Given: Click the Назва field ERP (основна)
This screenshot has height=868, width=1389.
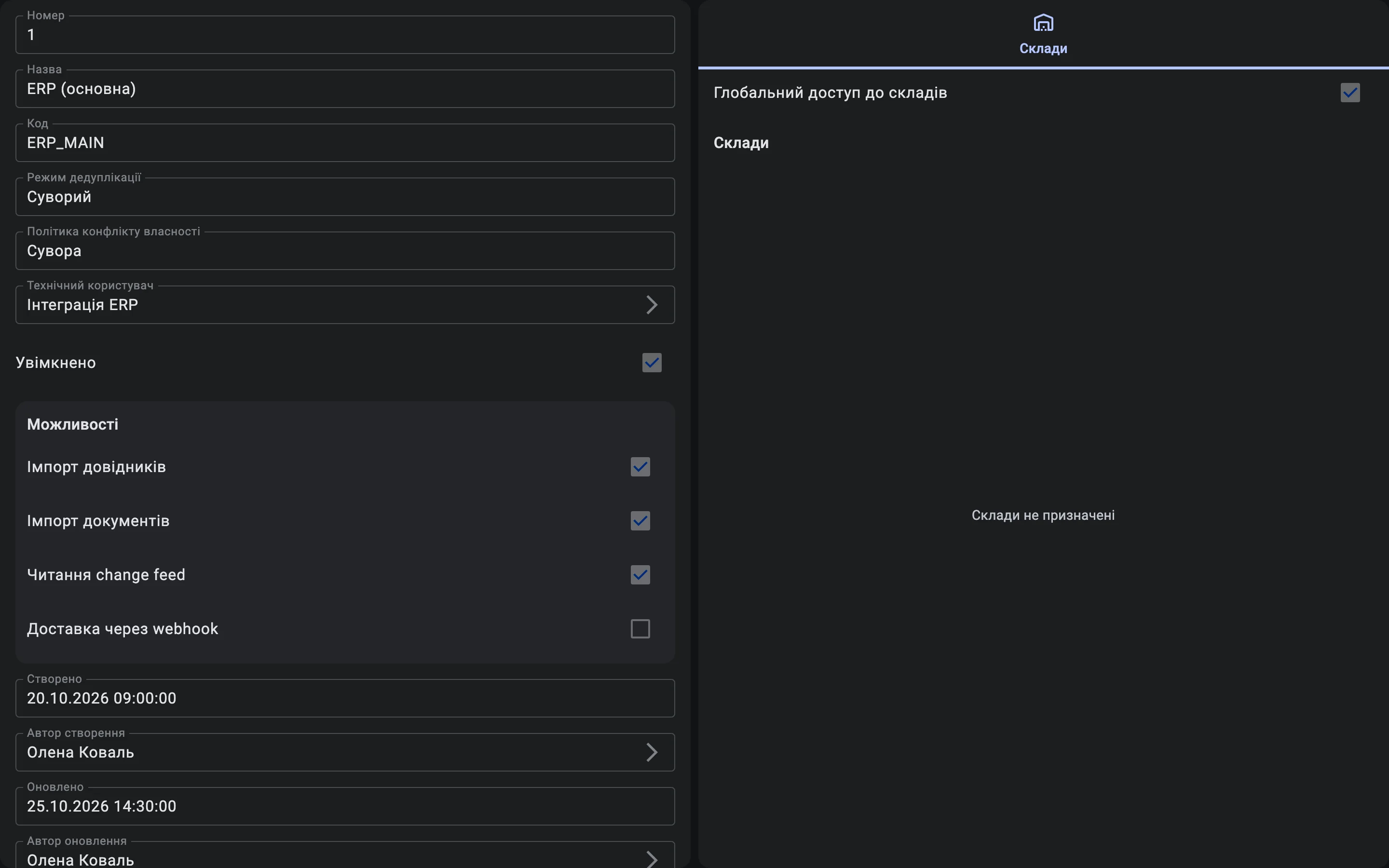Looking at the screenshot, I should click(x=345, y=88).
